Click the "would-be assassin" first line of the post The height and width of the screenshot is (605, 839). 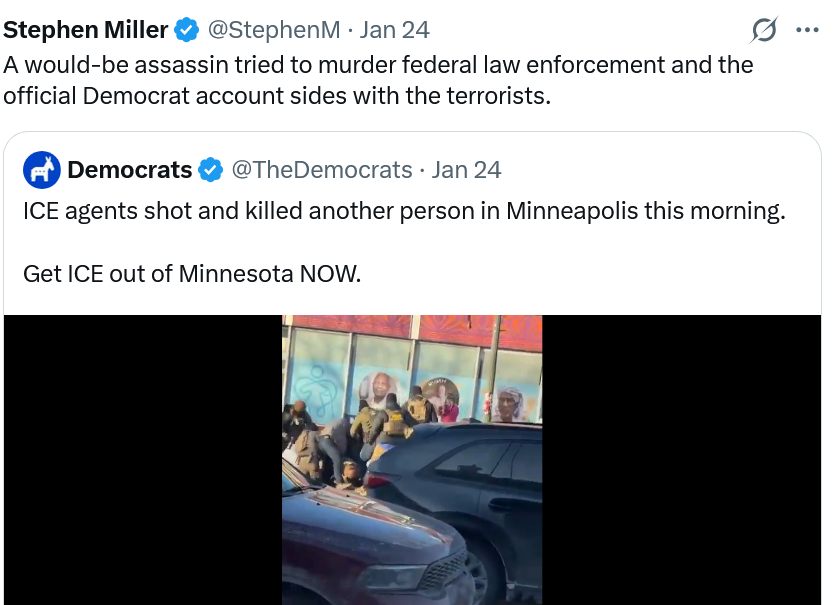[378, 65]
